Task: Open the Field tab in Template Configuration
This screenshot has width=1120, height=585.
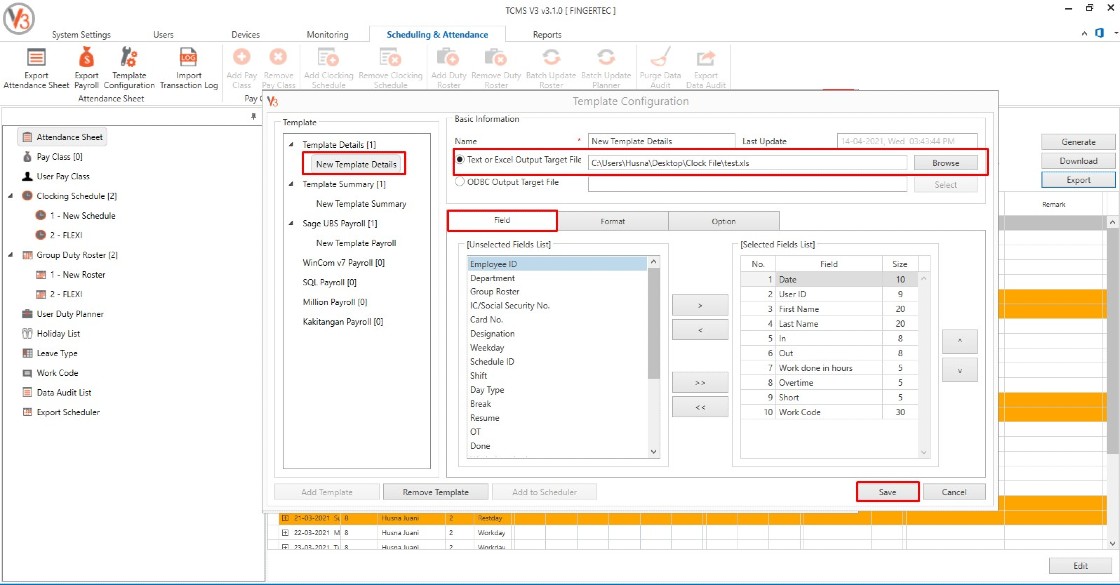Action: 502,221
